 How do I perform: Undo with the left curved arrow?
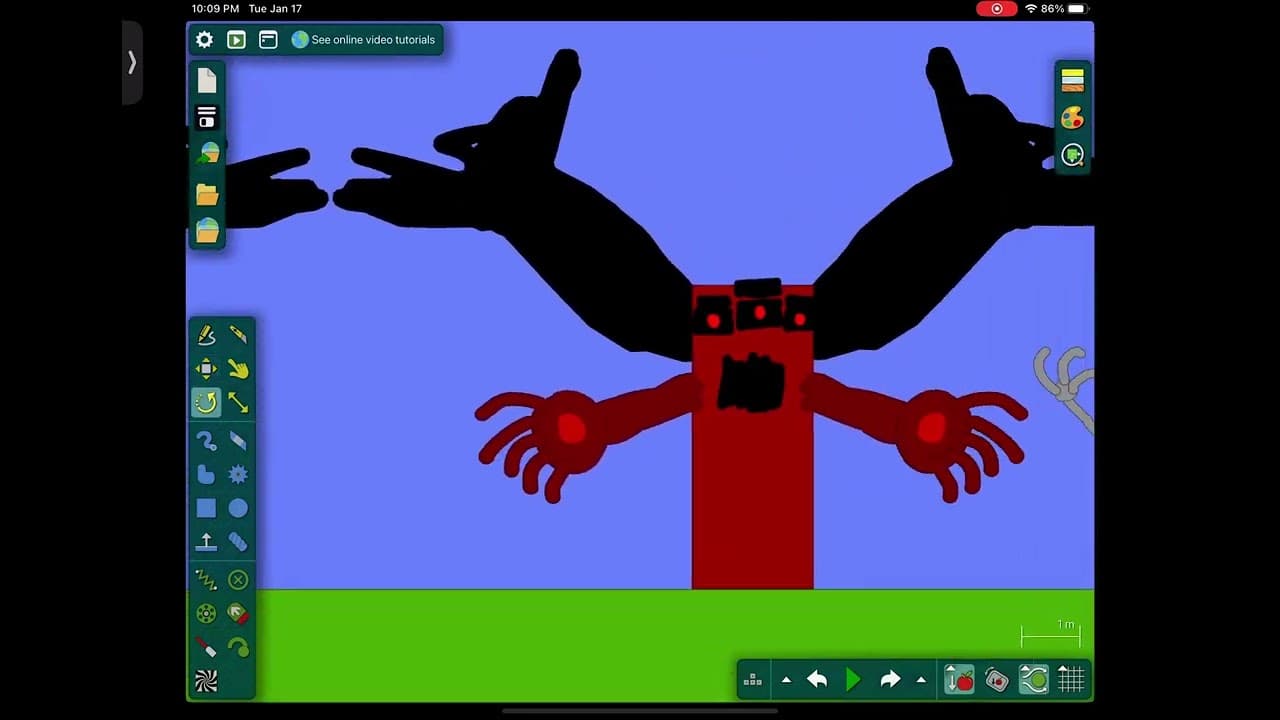tap(817, 680)
